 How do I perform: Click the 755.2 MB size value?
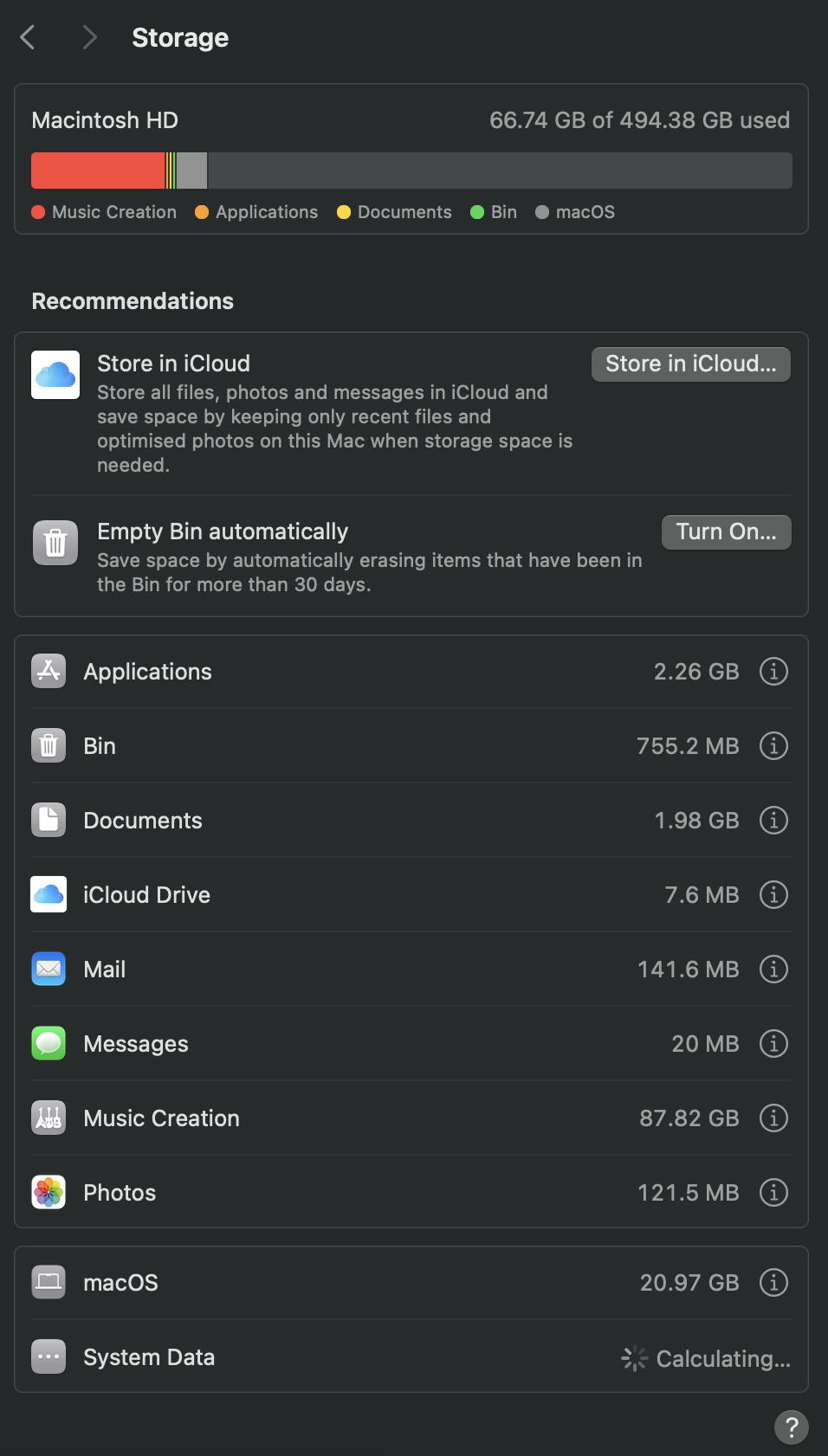tap(688, 746)
